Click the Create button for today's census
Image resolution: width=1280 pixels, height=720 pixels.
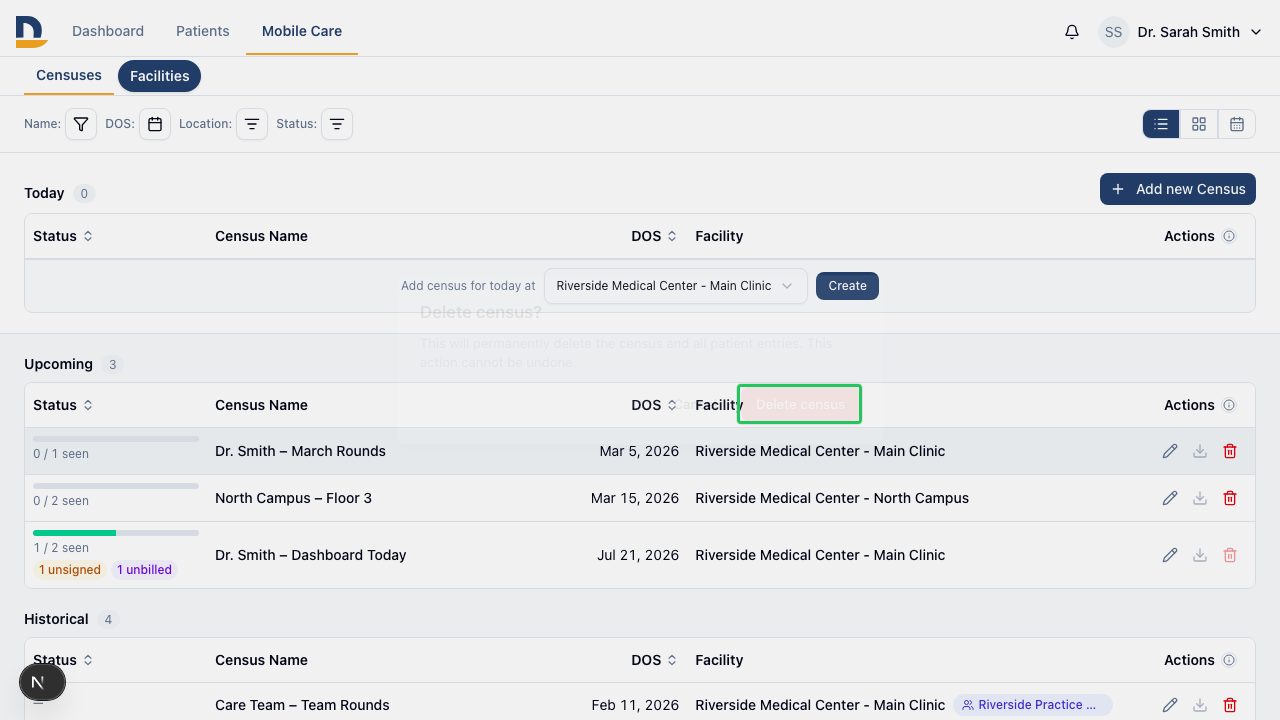[x=847, y=286]
